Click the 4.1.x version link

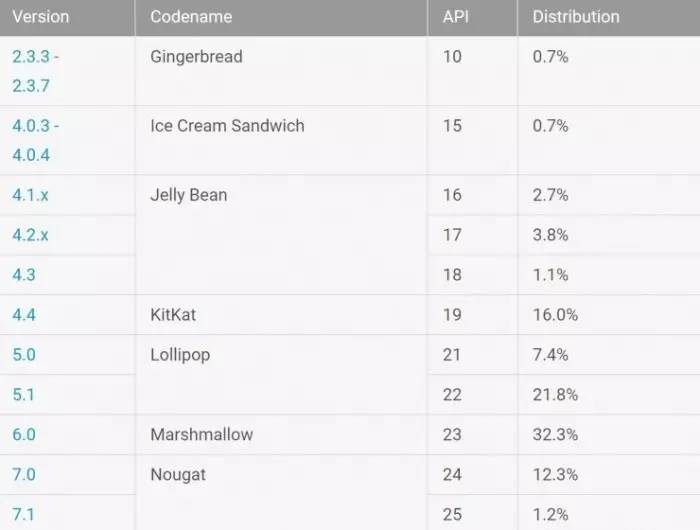pos(30,195)
